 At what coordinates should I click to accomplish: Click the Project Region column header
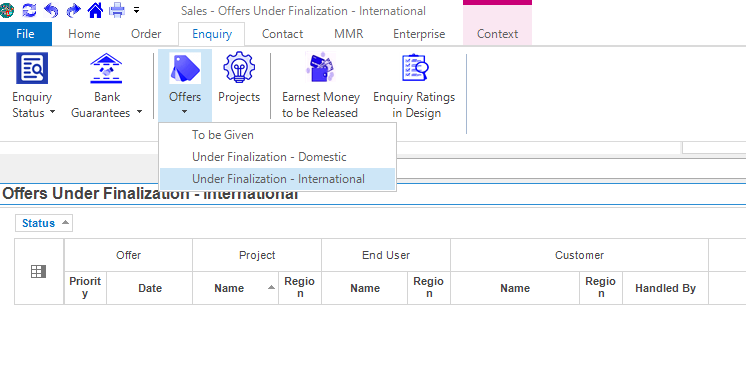(x=300, y=288)
